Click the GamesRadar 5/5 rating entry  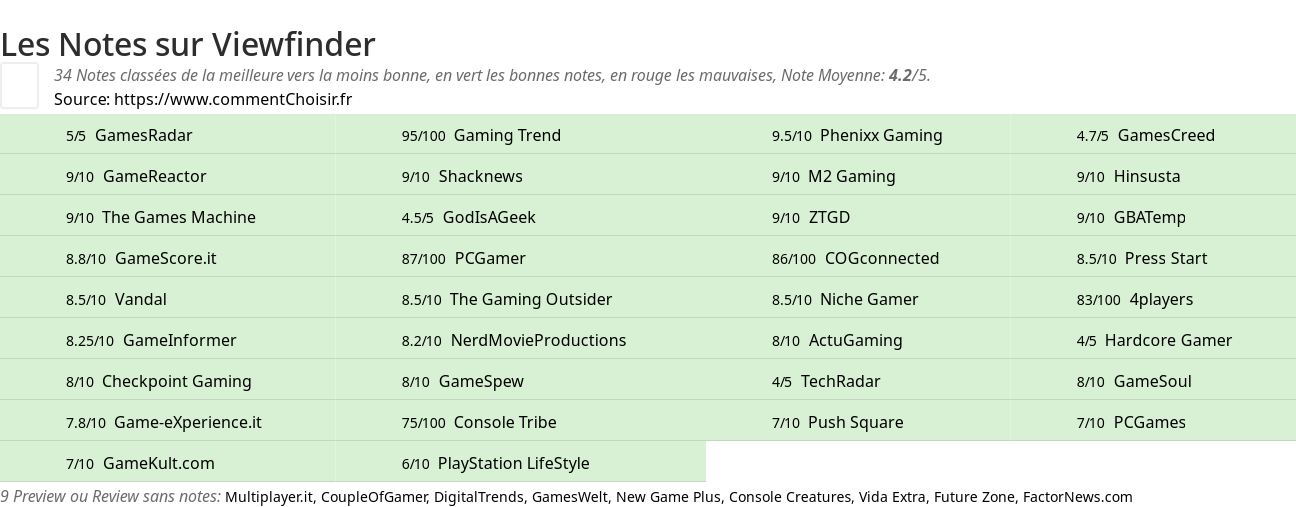[167, 135]
